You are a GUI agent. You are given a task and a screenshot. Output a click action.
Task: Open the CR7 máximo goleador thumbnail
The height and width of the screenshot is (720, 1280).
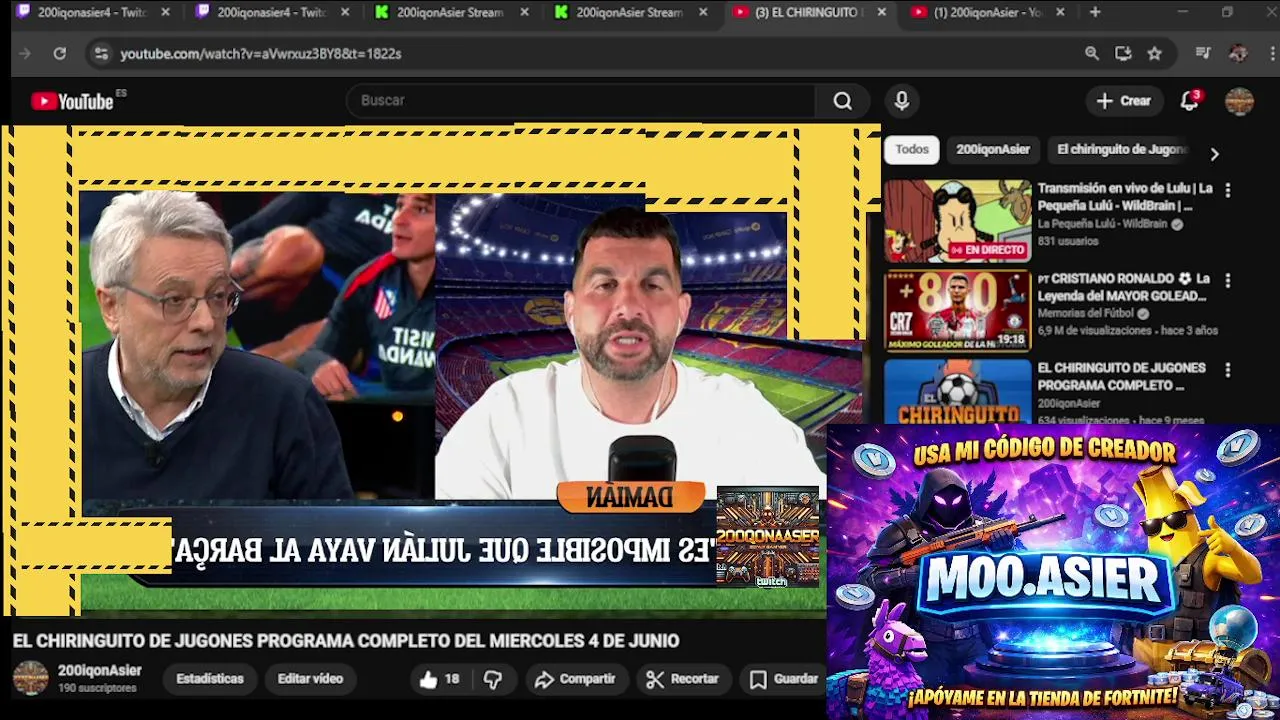957,310
